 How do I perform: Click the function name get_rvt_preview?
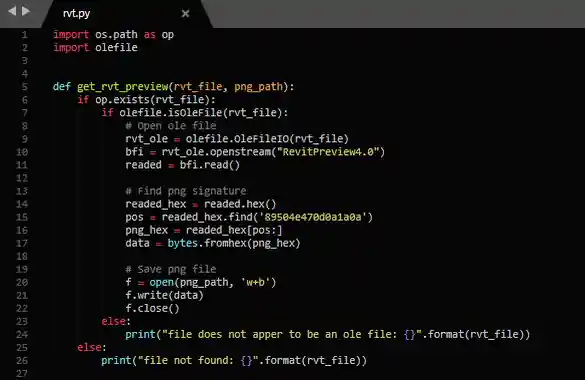122,87
